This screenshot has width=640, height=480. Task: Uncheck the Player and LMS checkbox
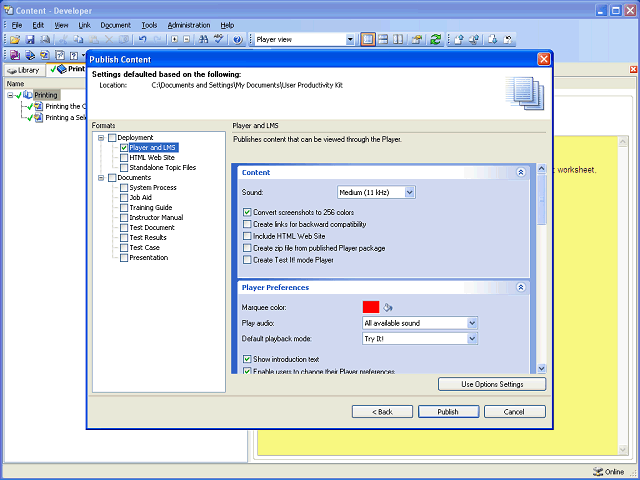[124, 147]
